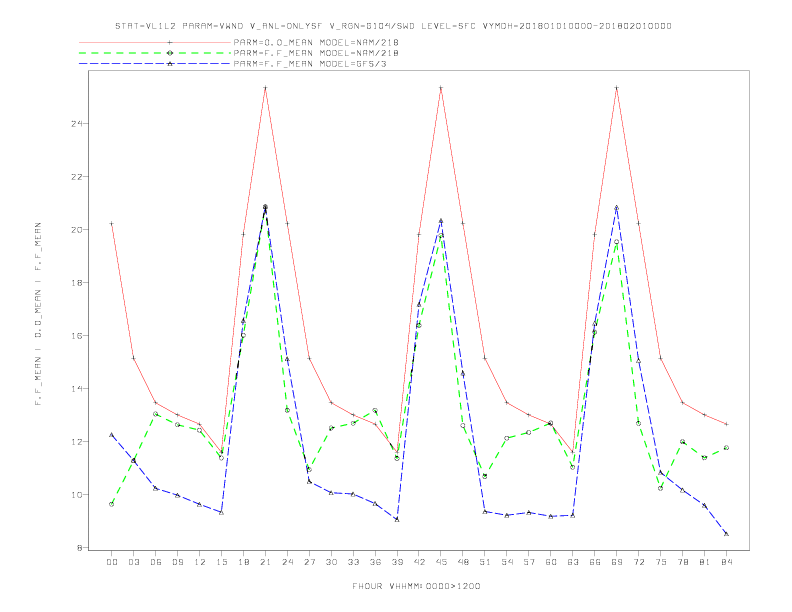The width and height of the screenshot is (792, 612).
Task: Click x-axis tick label 60
Action: (x=551, y=562)
